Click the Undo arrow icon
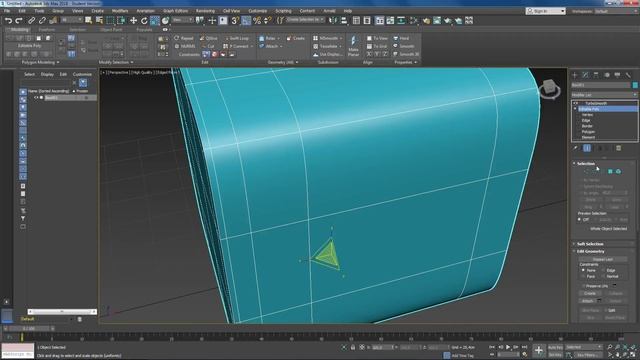The image size is (640, 360). [9, 20]
